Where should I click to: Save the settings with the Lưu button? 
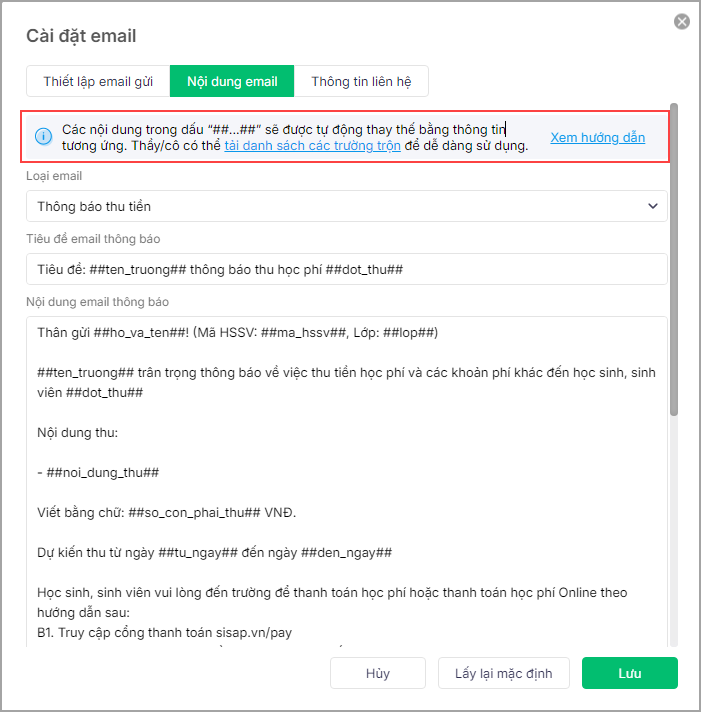pos(629,673)
